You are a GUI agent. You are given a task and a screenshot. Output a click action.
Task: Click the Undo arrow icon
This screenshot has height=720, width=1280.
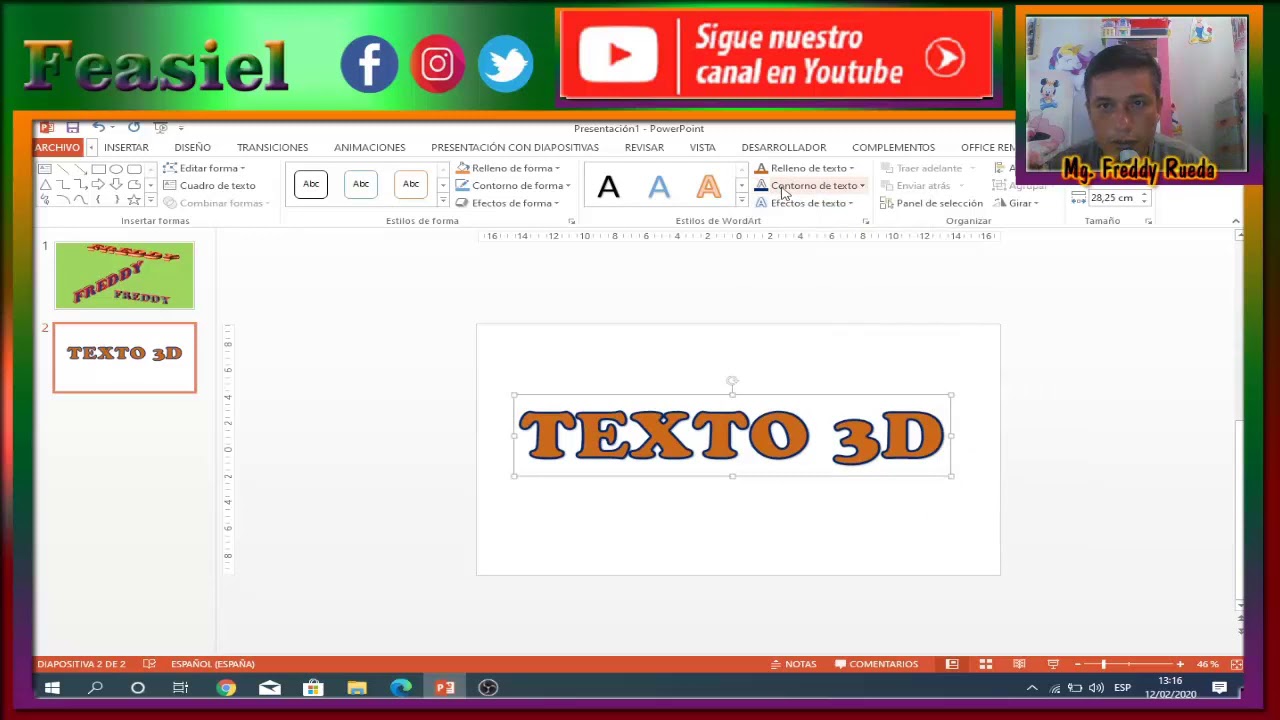(x=98, y=128)
